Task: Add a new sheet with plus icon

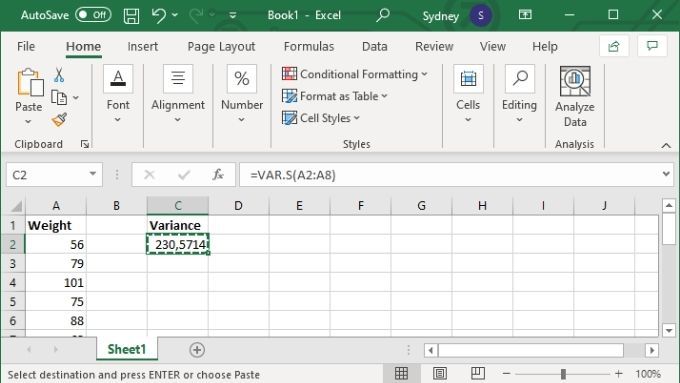Action: (x=197, y=350)
